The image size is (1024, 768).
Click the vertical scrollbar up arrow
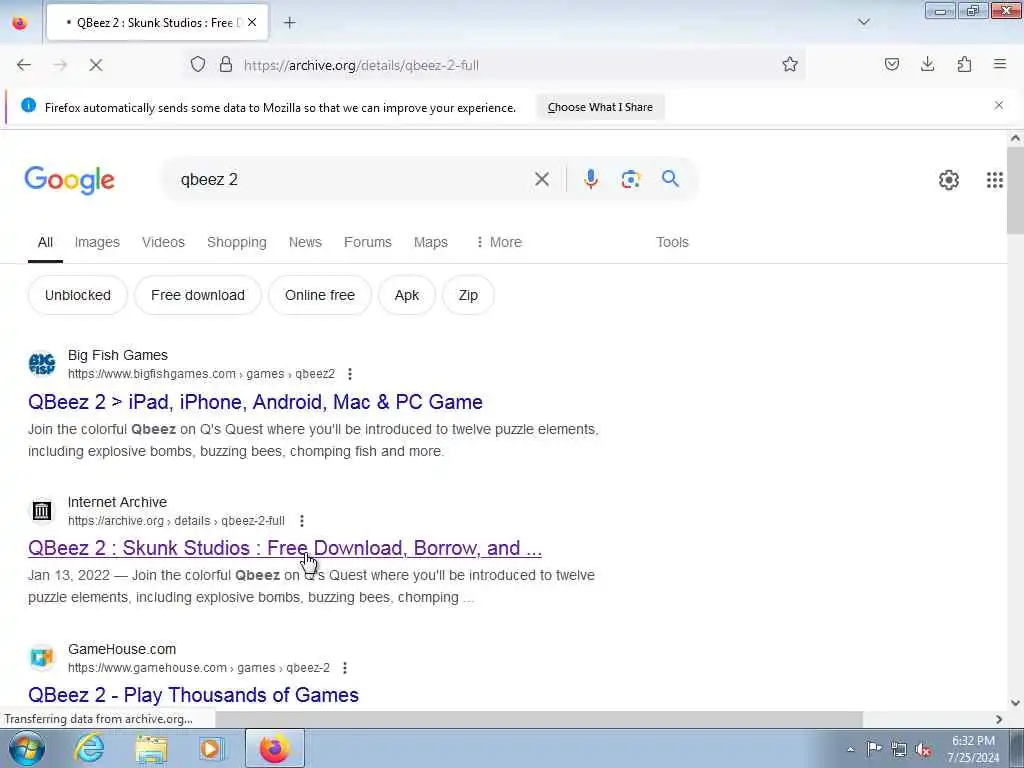(1015, 138)
